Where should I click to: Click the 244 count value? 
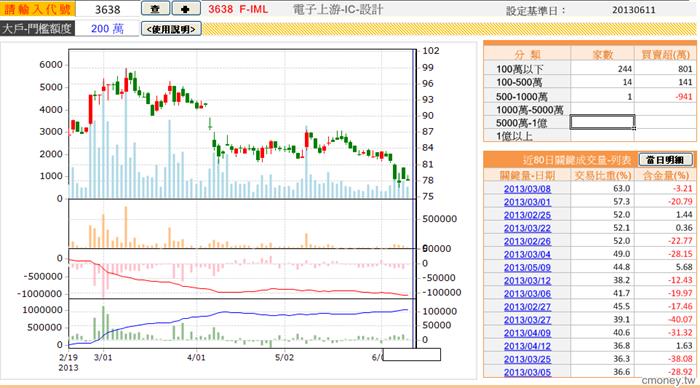(x=625, y=69)
